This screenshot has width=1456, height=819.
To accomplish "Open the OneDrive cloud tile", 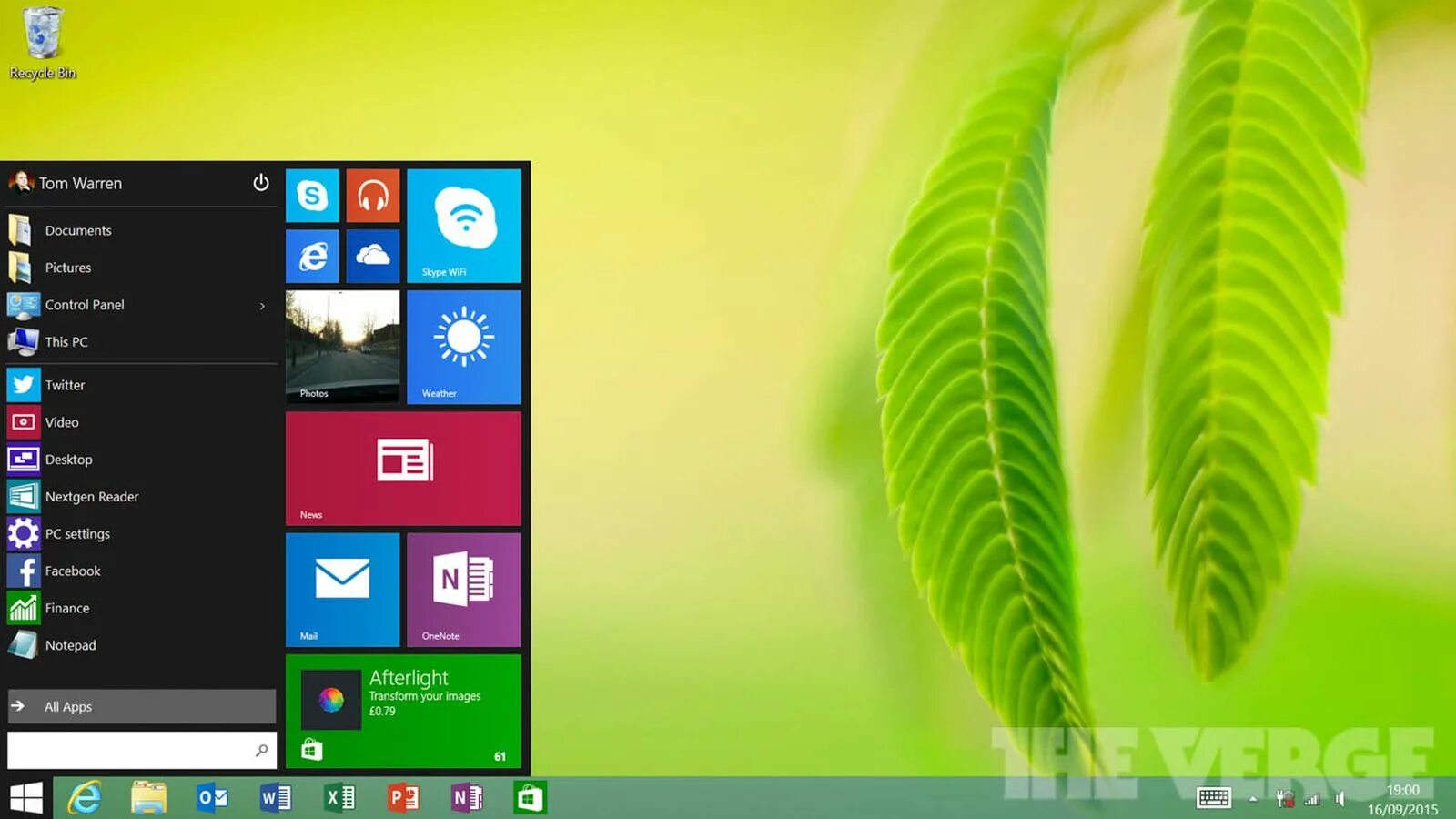I will [x=373, y=257].
